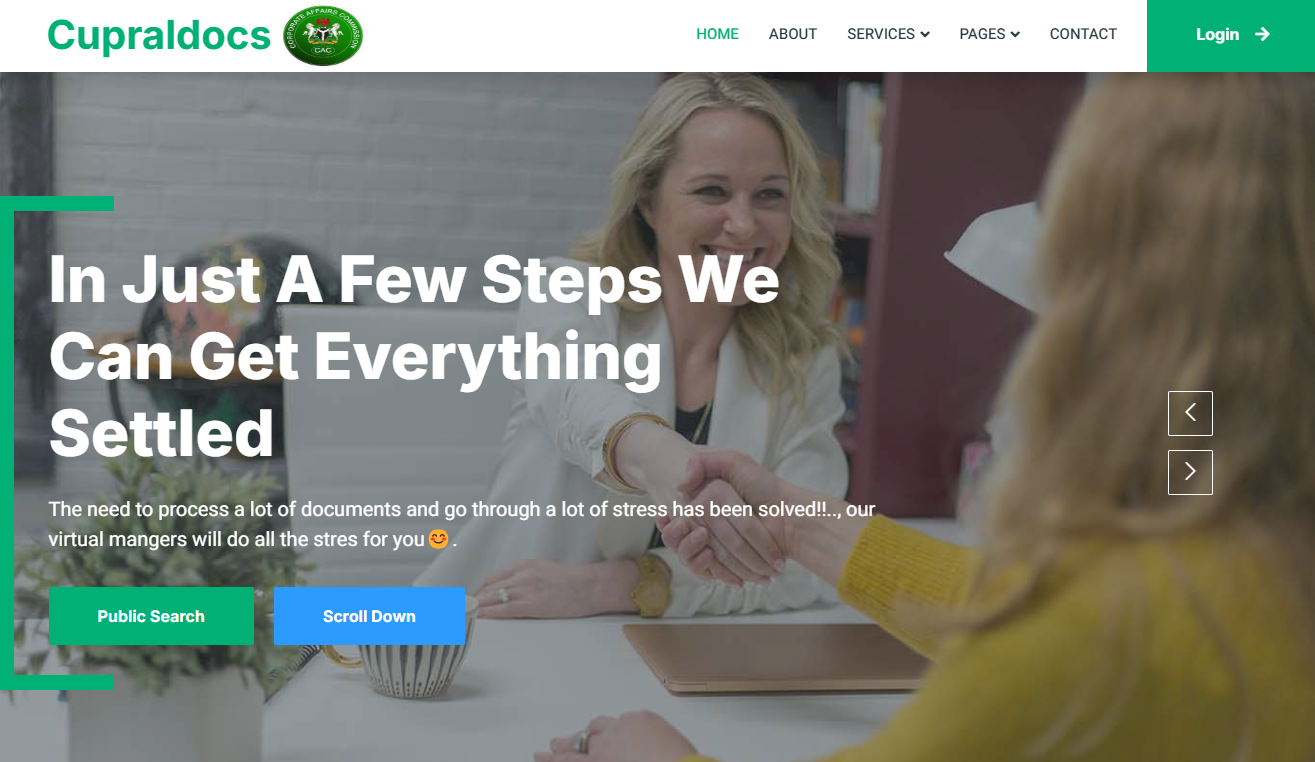Click the green Public Search button

151,616
